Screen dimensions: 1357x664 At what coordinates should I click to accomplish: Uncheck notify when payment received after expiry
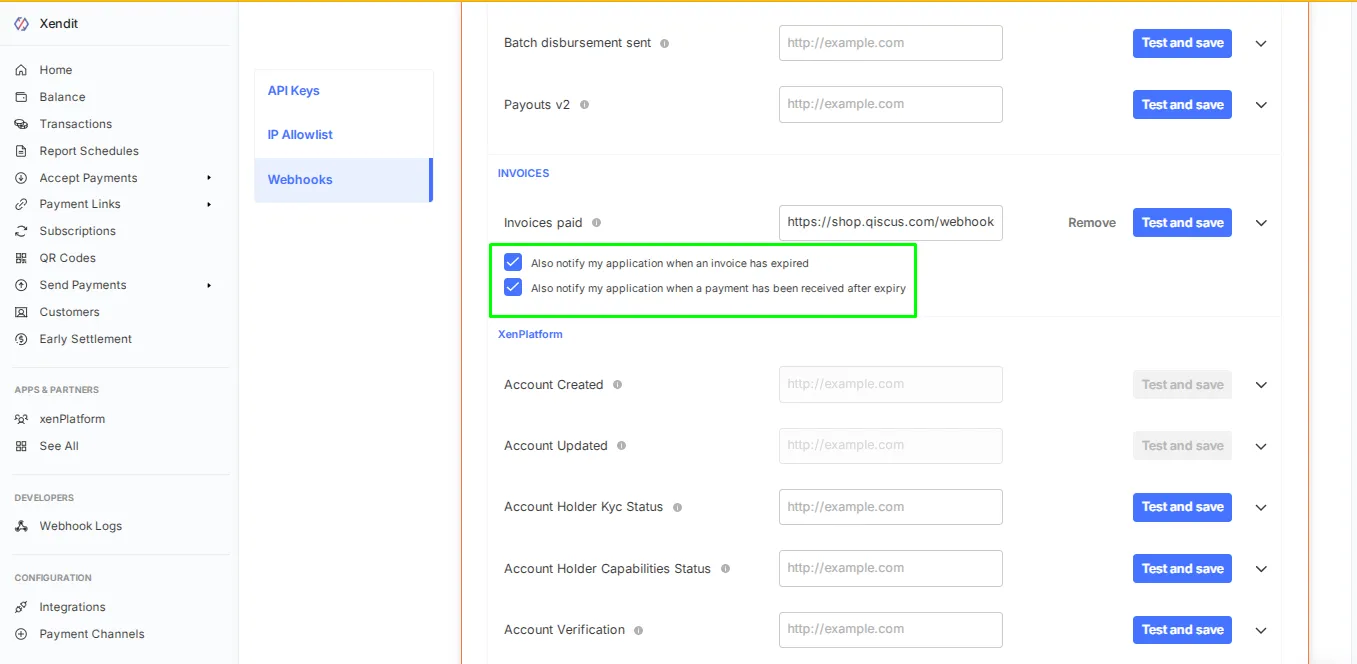click(x=513, y=288)
